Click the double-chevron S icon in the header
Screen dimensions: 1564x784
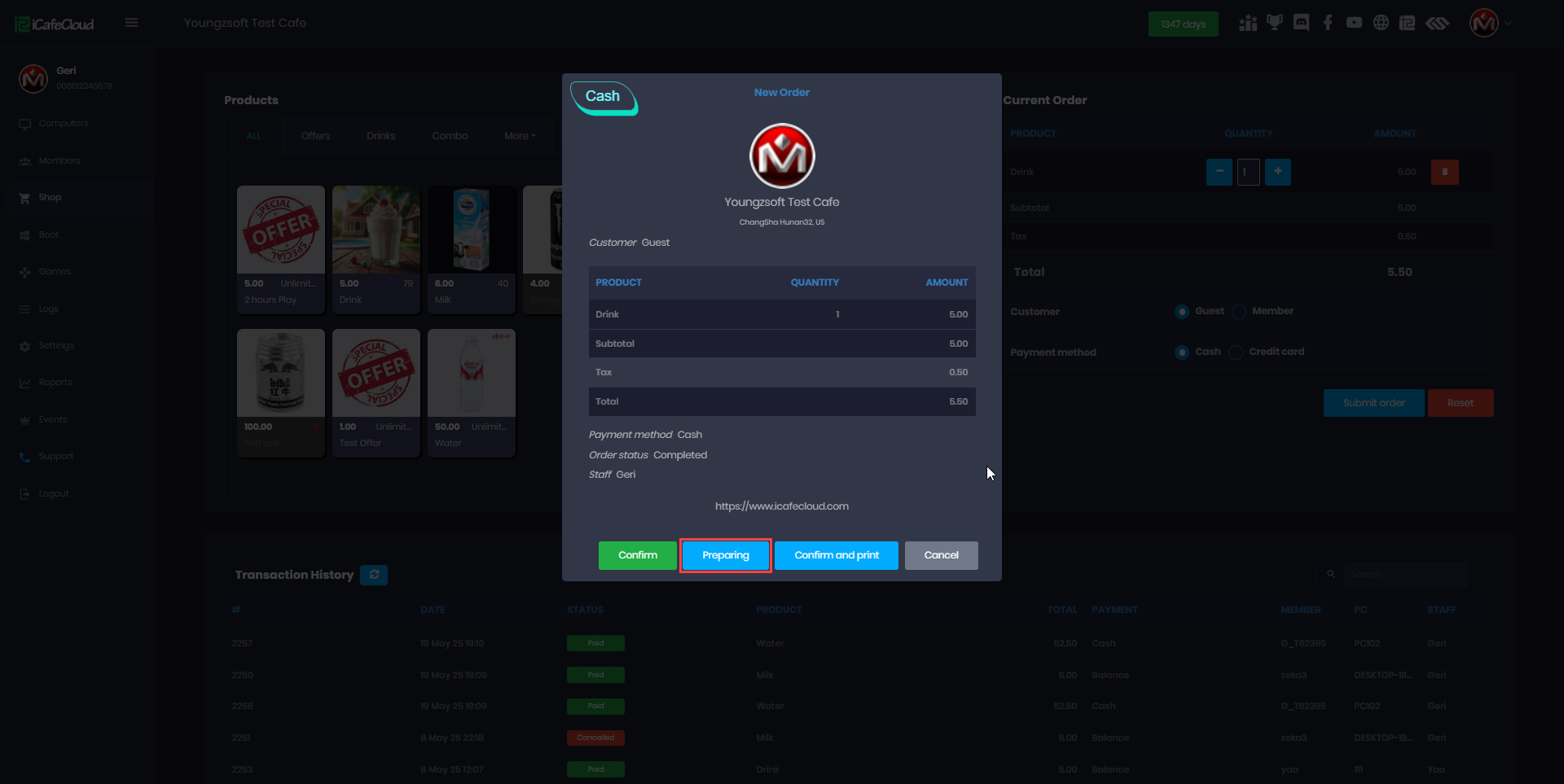point(1437,23)
